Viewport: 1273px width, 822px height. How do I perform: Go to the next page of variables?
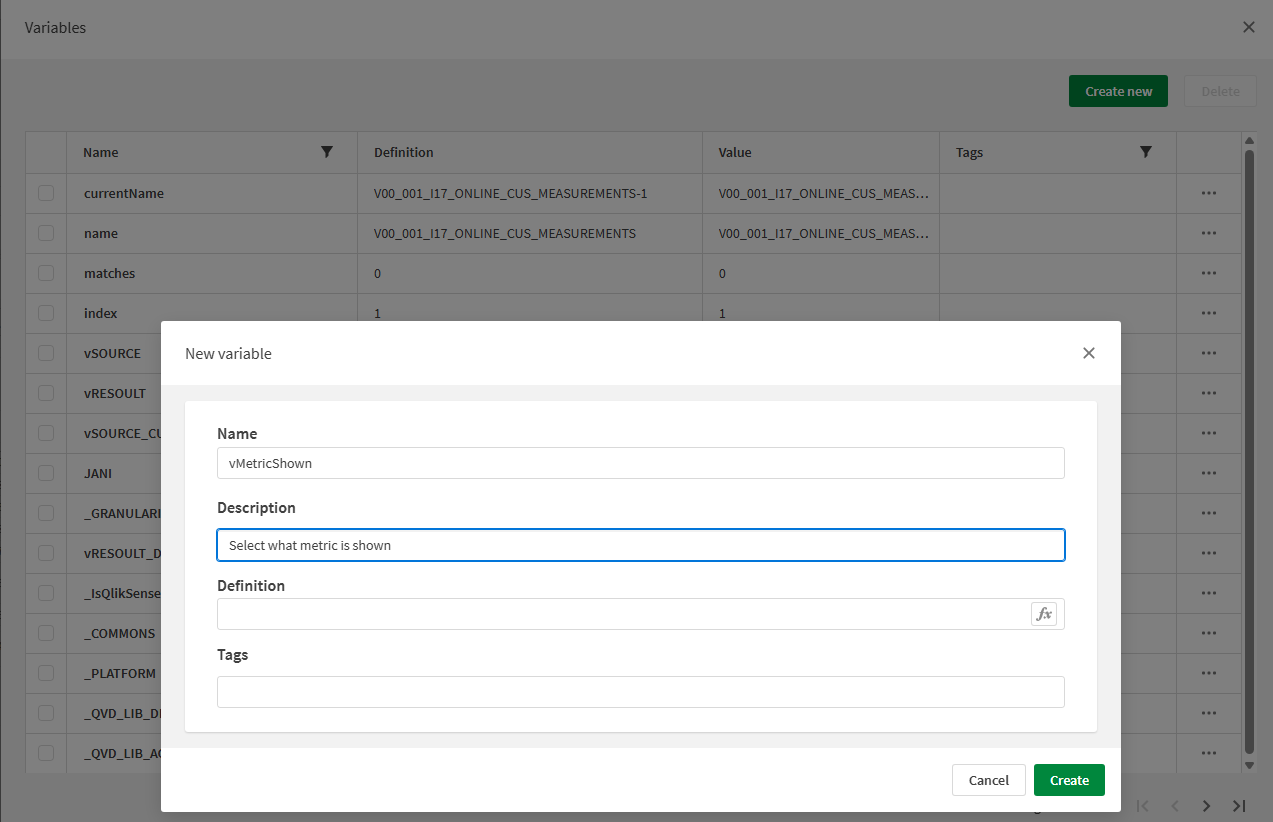coord(1206,806)
